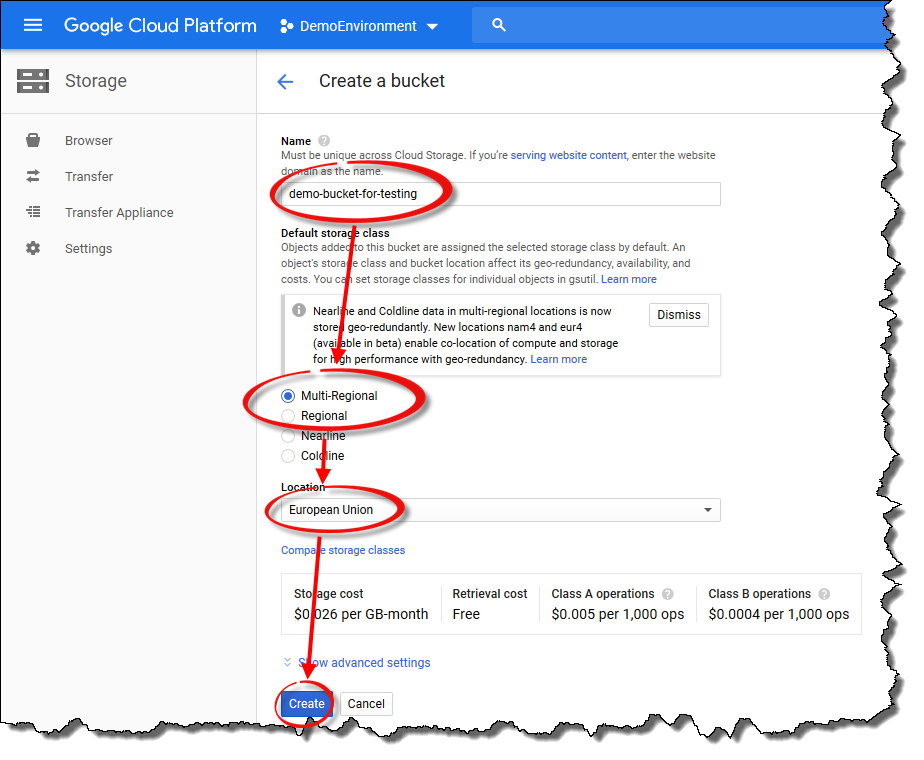Image resolution: width=924 pixels, height=760 pixels.
Task: Dismiss the Nearline and Coldline notice
Action: (x=679, y=315)
